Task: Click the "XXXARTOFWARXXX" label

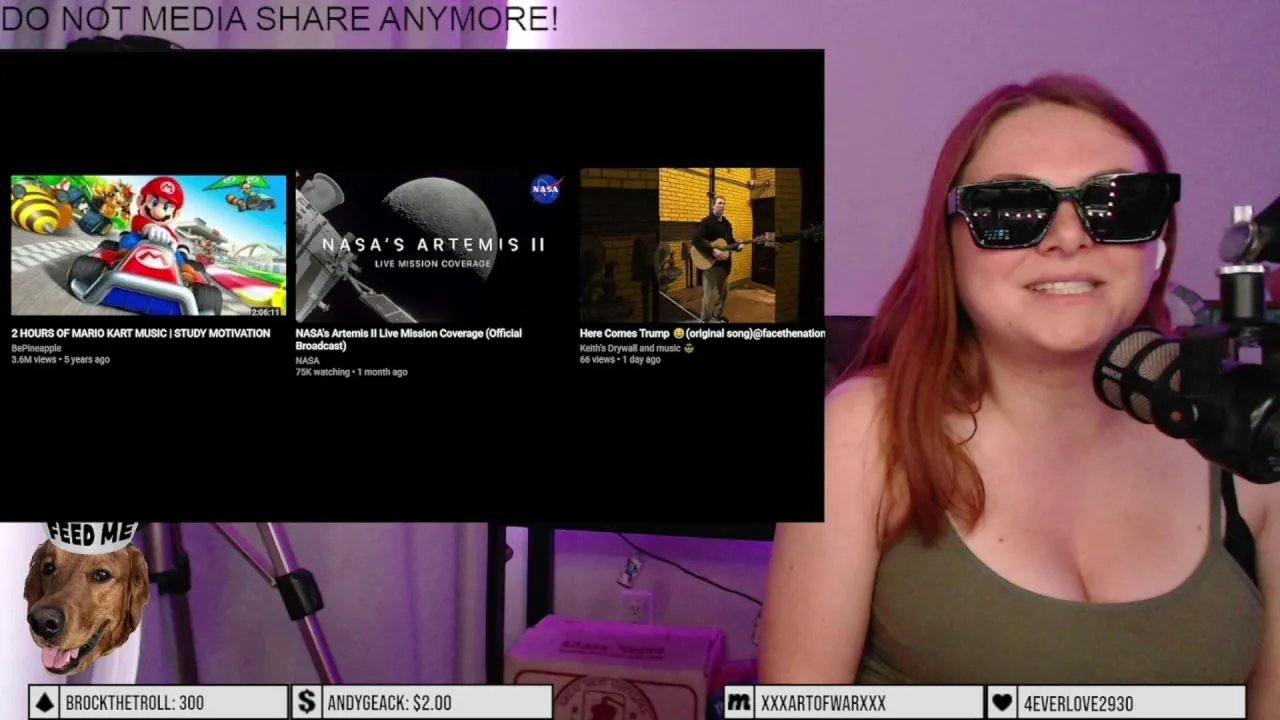Action: (823, 704)
